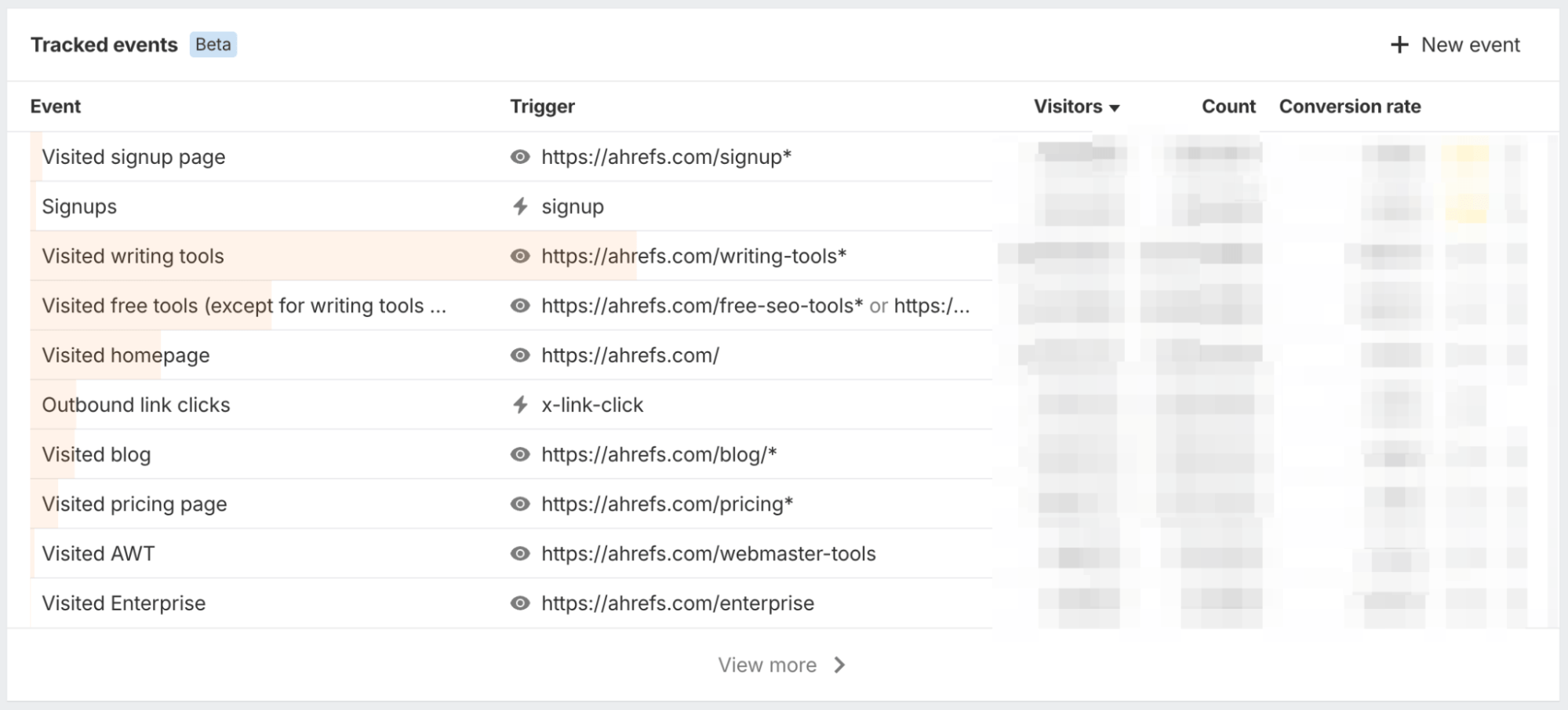This screenshot has width=1568, height=710.
Task: Click the Conversion rate column header
Action: pyautogui.click(x=1349, y=107)
